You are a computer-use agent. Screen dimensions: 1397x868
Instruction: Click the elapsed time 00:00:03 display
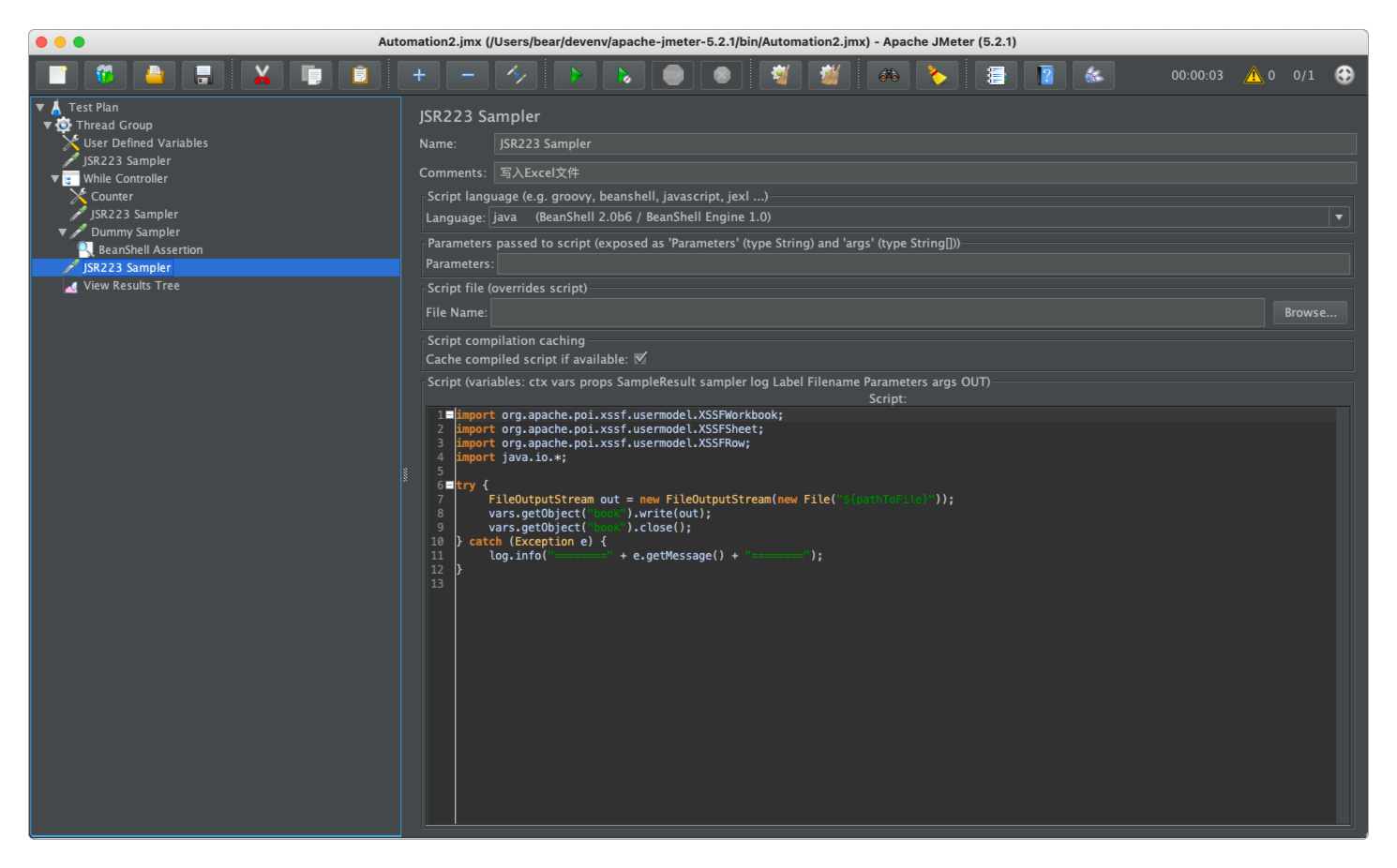pos(1197,76)
